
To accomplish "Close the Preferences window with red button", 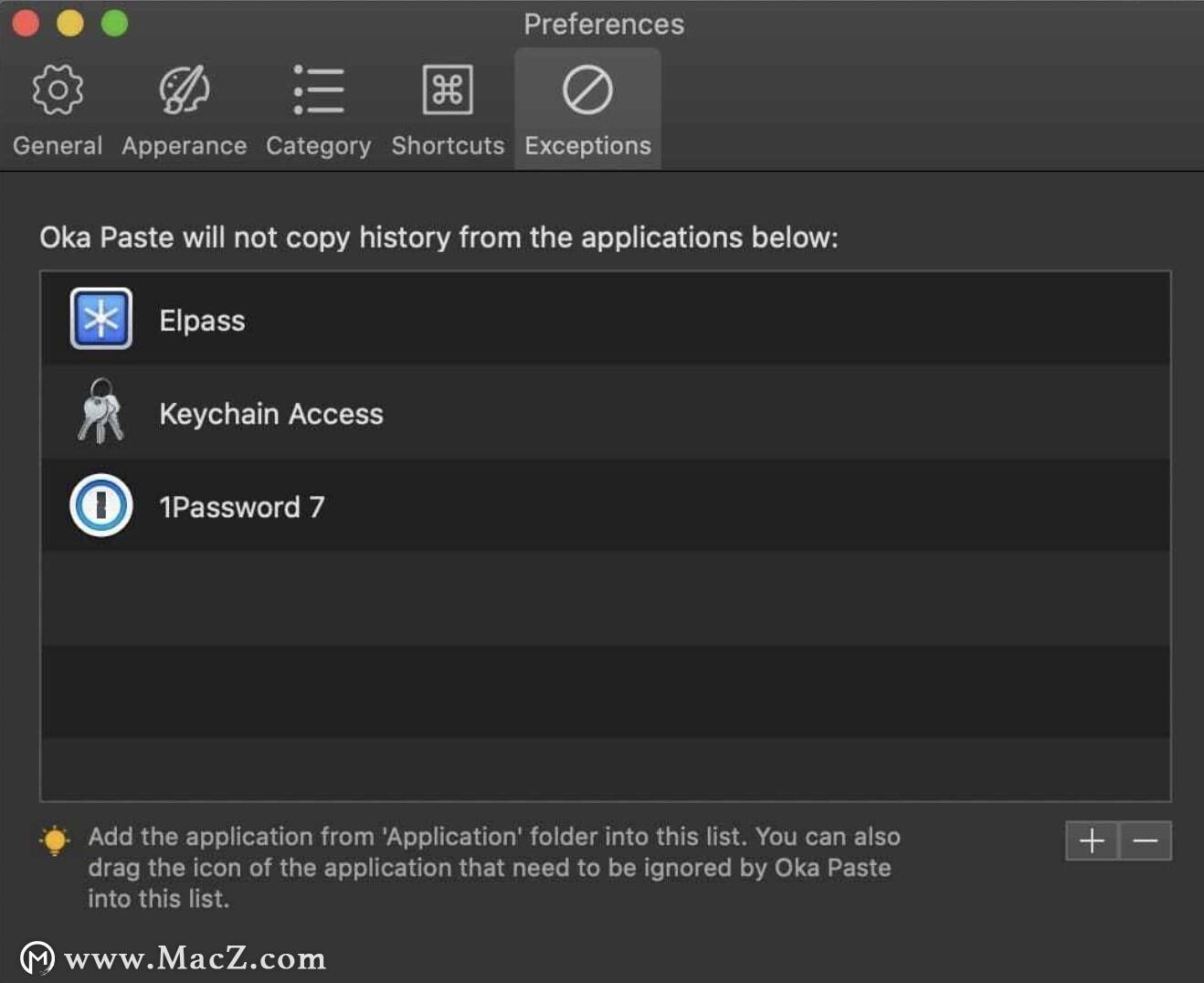I will pos(26,23).
